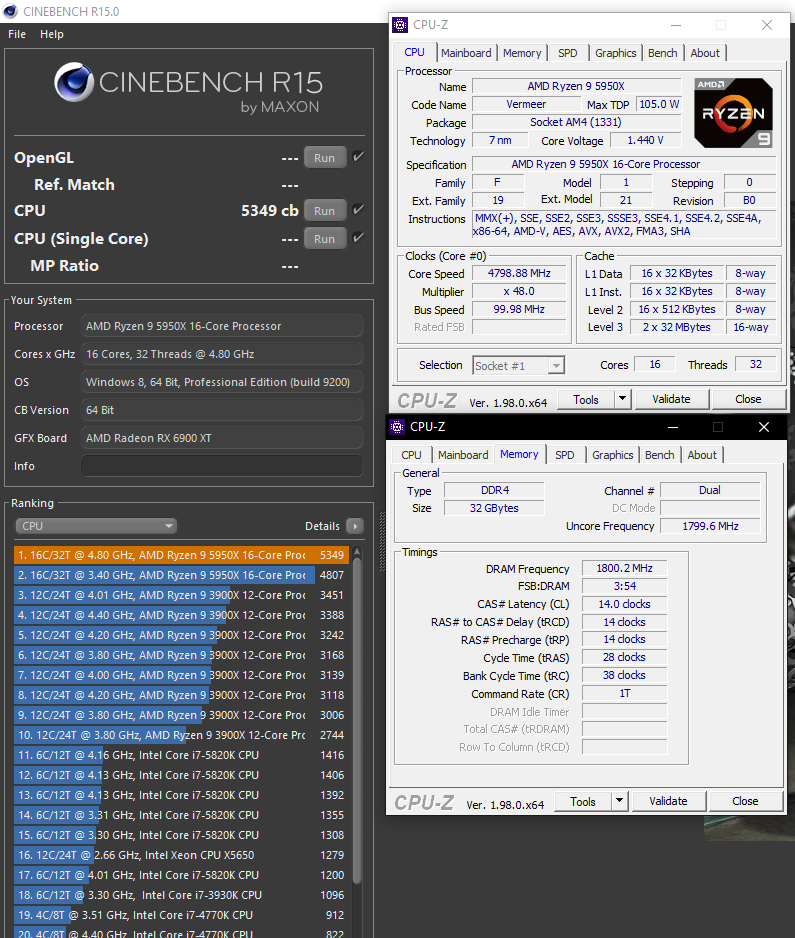Select ranking entry 1 with score 5349
Screen dimensions: 795x938
[x=181, y=555]
